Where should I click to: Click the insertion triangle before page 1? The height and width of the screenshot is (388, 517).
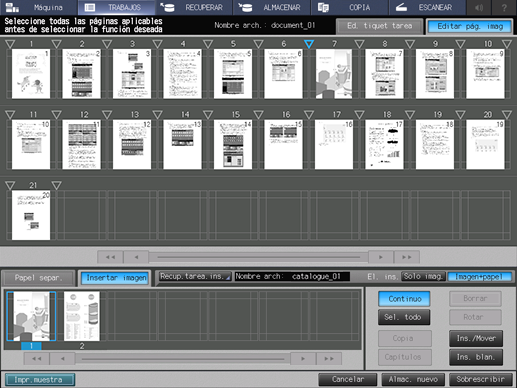10,44
